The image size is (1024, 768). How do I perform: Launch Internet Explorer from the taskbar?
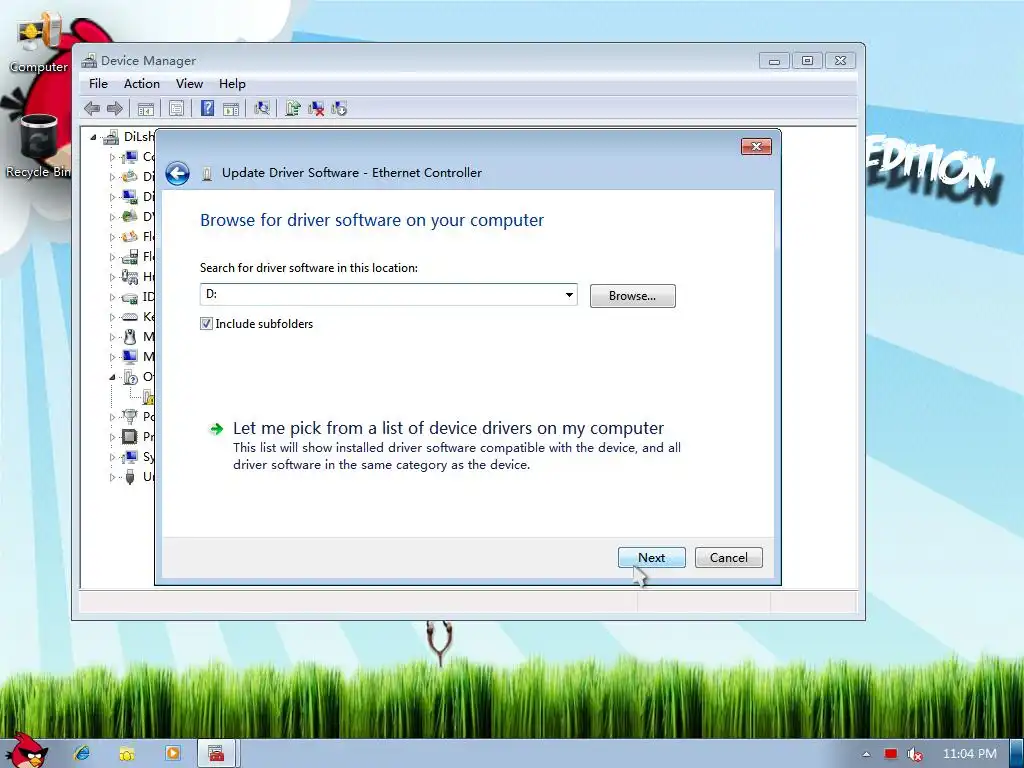[82, 753]
